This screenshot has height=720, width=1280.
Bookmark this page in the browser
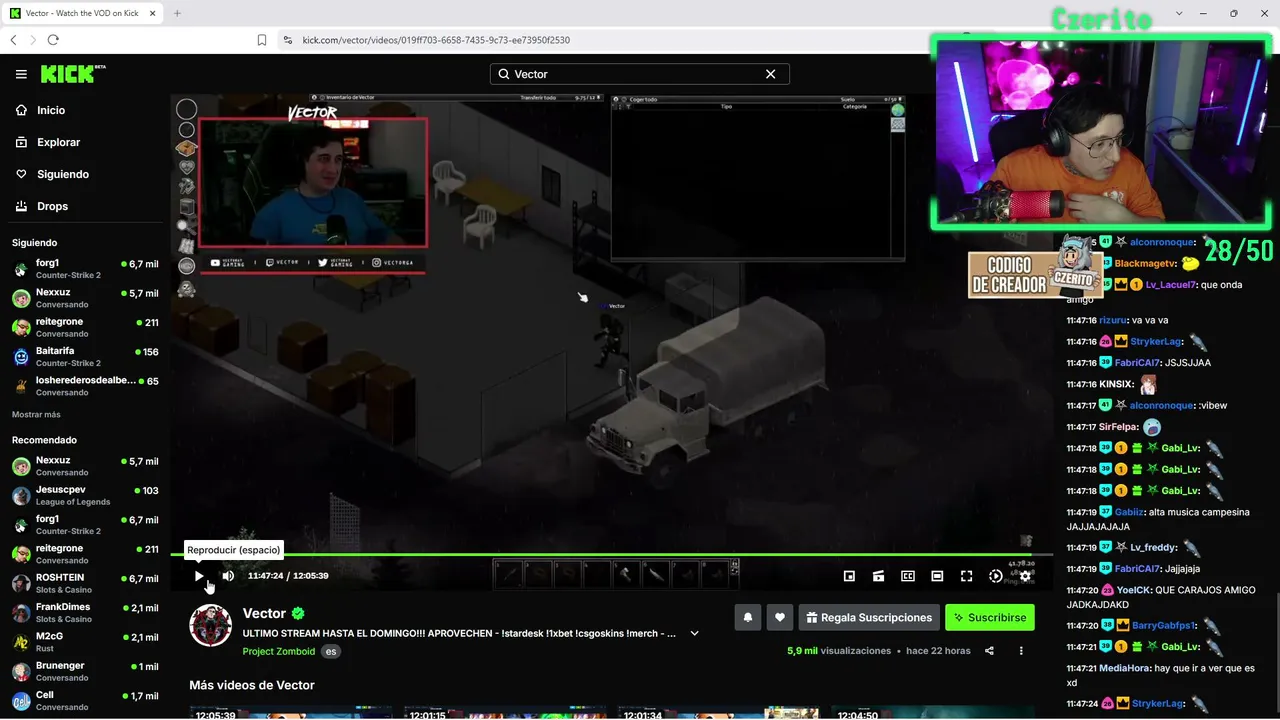click(x=262, y=40)
